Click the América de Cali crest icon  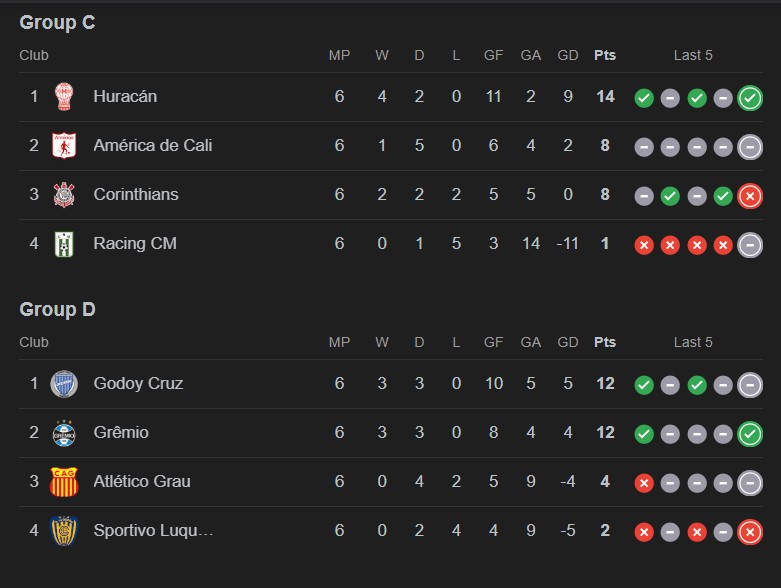[x=64, y=146]
